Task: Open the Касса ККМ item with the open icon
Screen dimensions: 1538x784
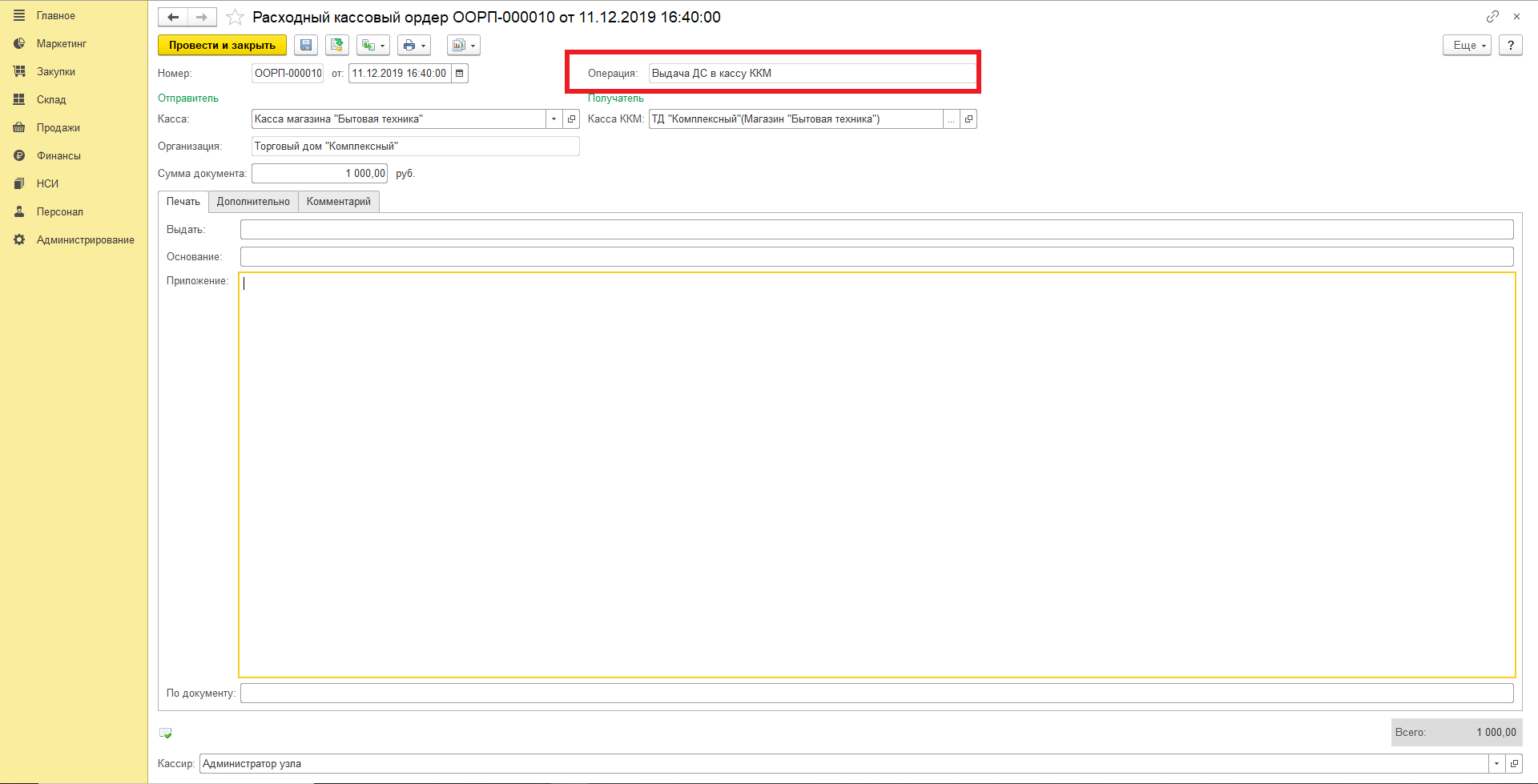Action: [x=968, y=119]
